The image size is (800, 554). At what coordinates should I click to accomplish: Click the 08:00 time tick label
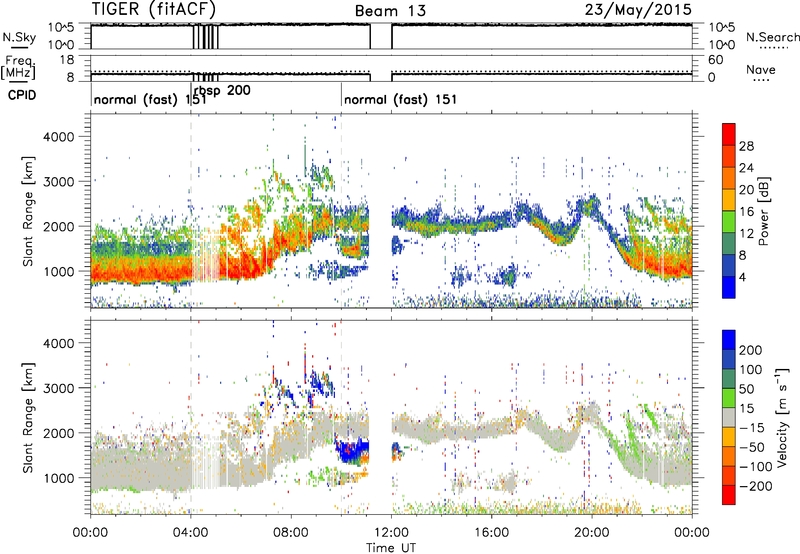click(x=291, y=533)
